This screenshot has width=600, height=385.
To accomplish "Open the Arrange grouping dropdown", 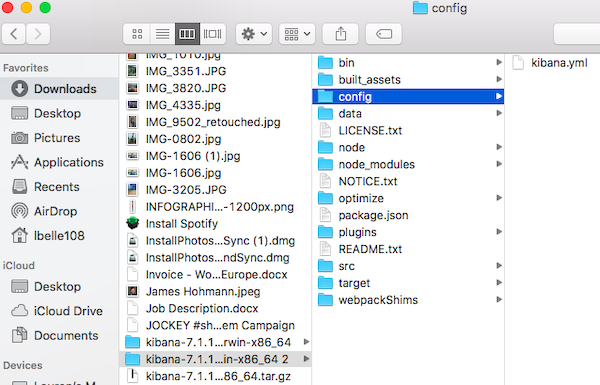I will click(297, 34).
